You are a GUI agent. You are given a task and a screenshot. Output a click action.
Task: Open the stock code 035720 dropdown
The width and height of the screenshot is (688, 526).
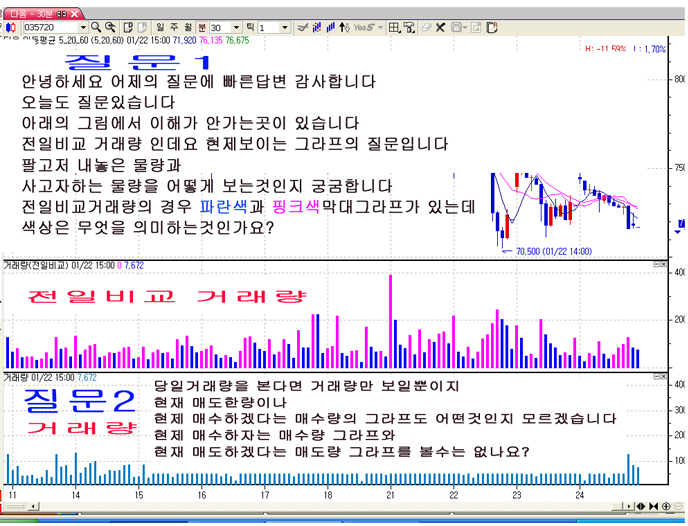click(80, 27)
